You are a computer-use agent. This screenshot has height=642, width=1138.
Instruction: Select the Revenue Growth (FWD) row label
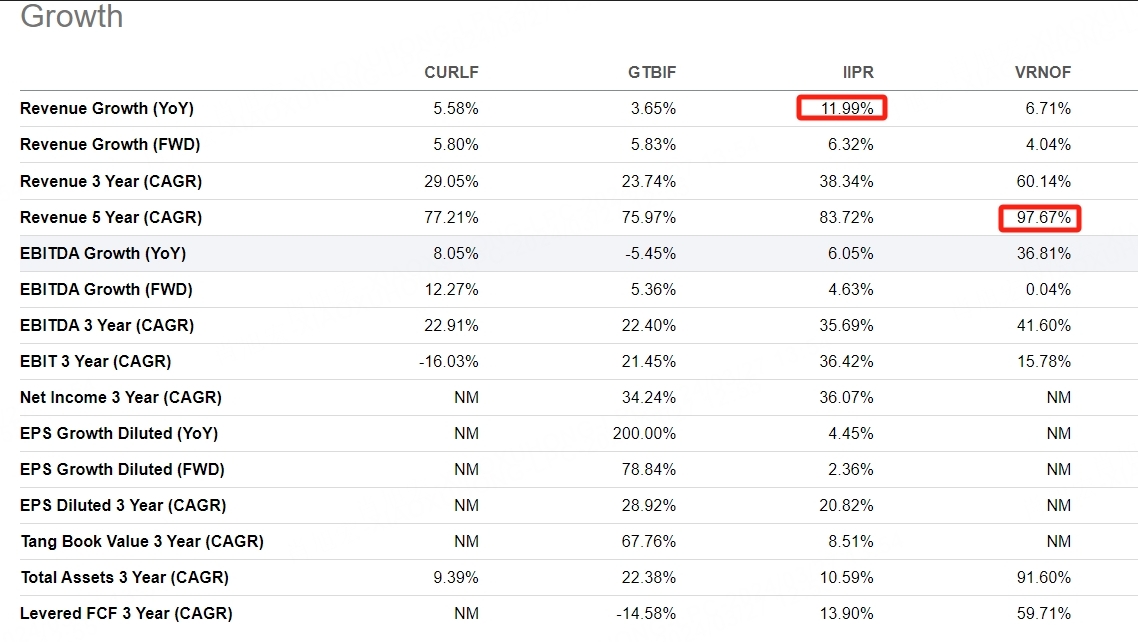(110, 145)
